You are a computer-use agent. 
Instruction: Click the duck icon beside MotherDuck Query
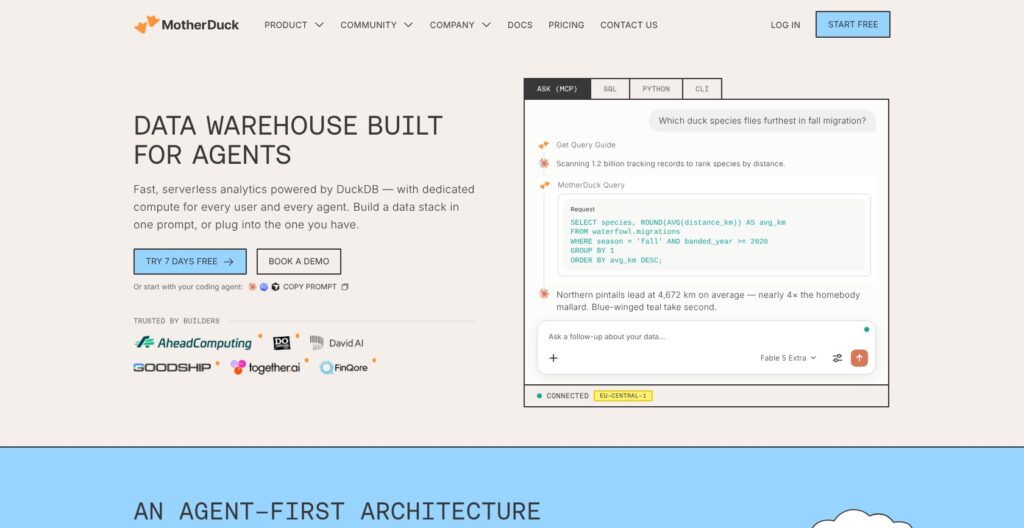tap(545, 186)
